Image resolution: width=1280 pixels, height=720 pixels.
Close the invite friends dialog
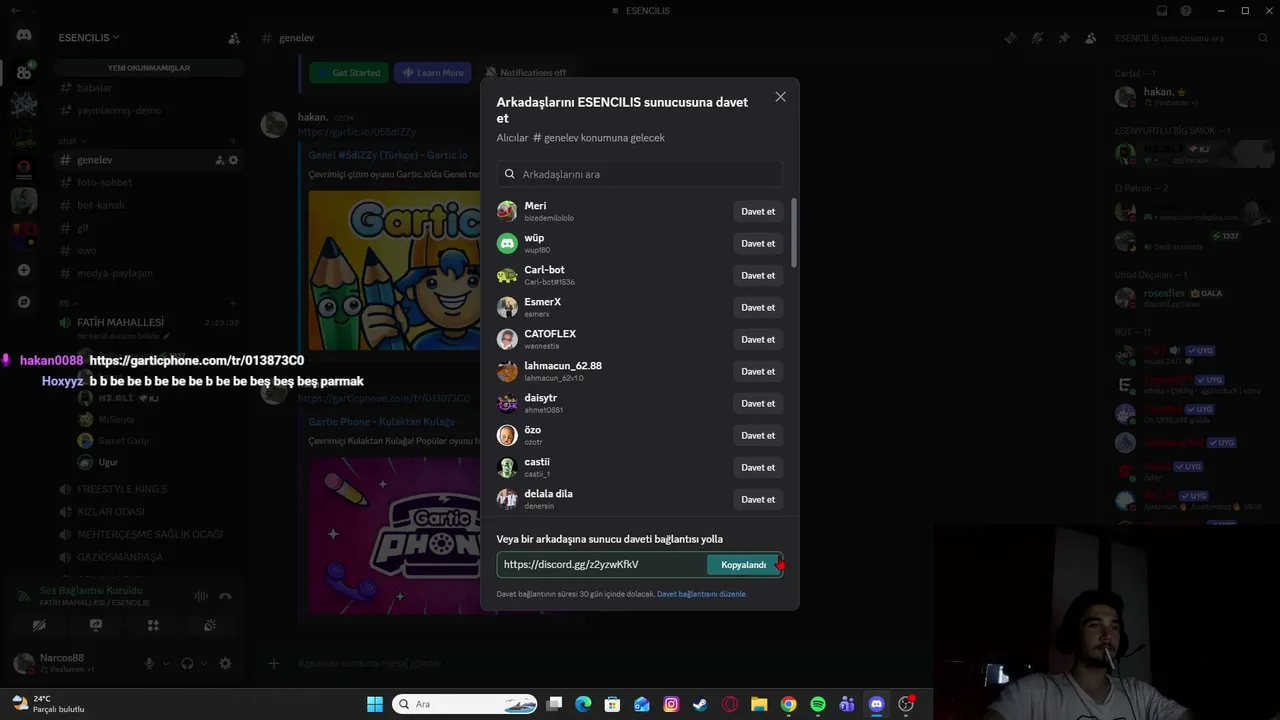(780, 97)
